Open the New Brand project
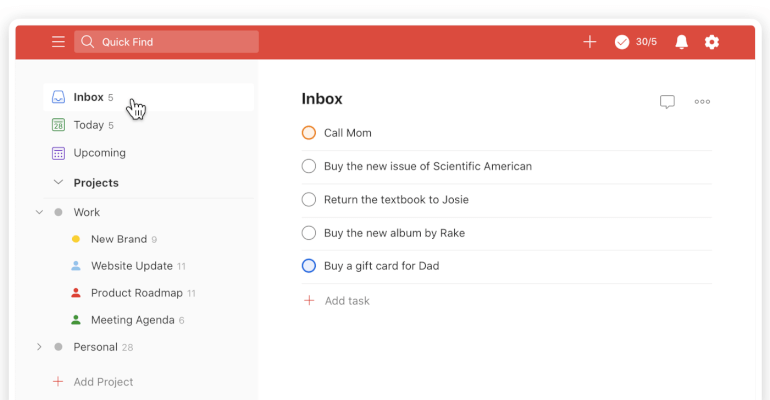 pos(119,239)
